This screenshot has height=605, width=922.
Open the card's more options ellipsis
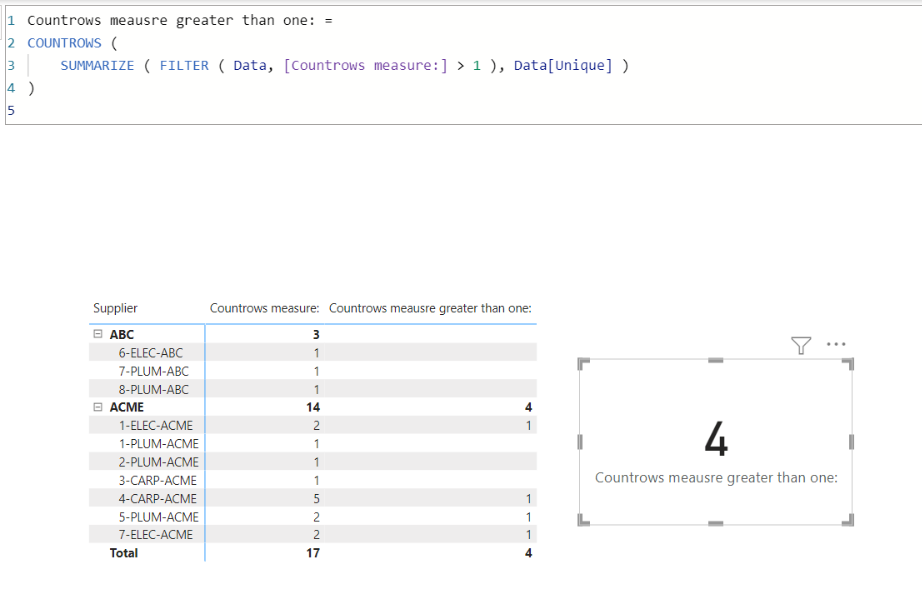click(x=836, y=344)
